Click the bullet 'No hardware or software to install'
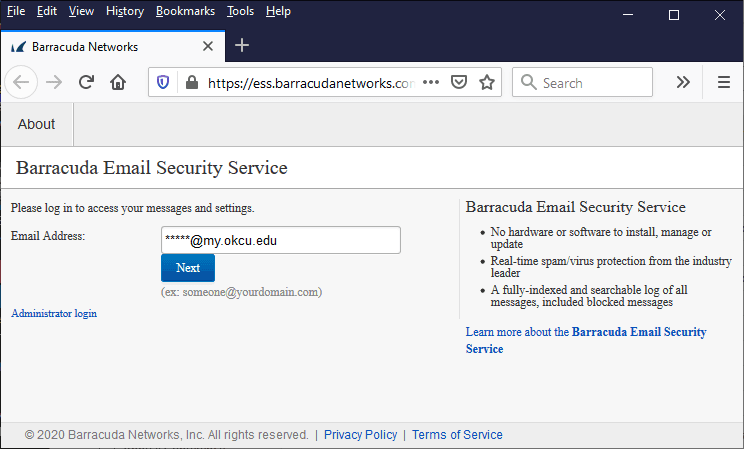Viewport: 744px width, 449px height. 601,238
